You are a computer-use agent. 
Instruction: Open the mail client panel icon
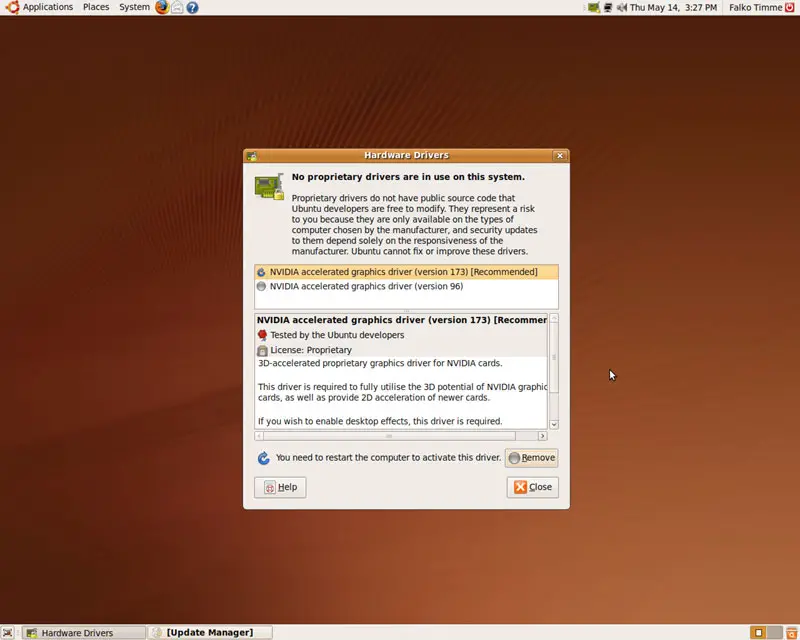(x=177, y=7)
